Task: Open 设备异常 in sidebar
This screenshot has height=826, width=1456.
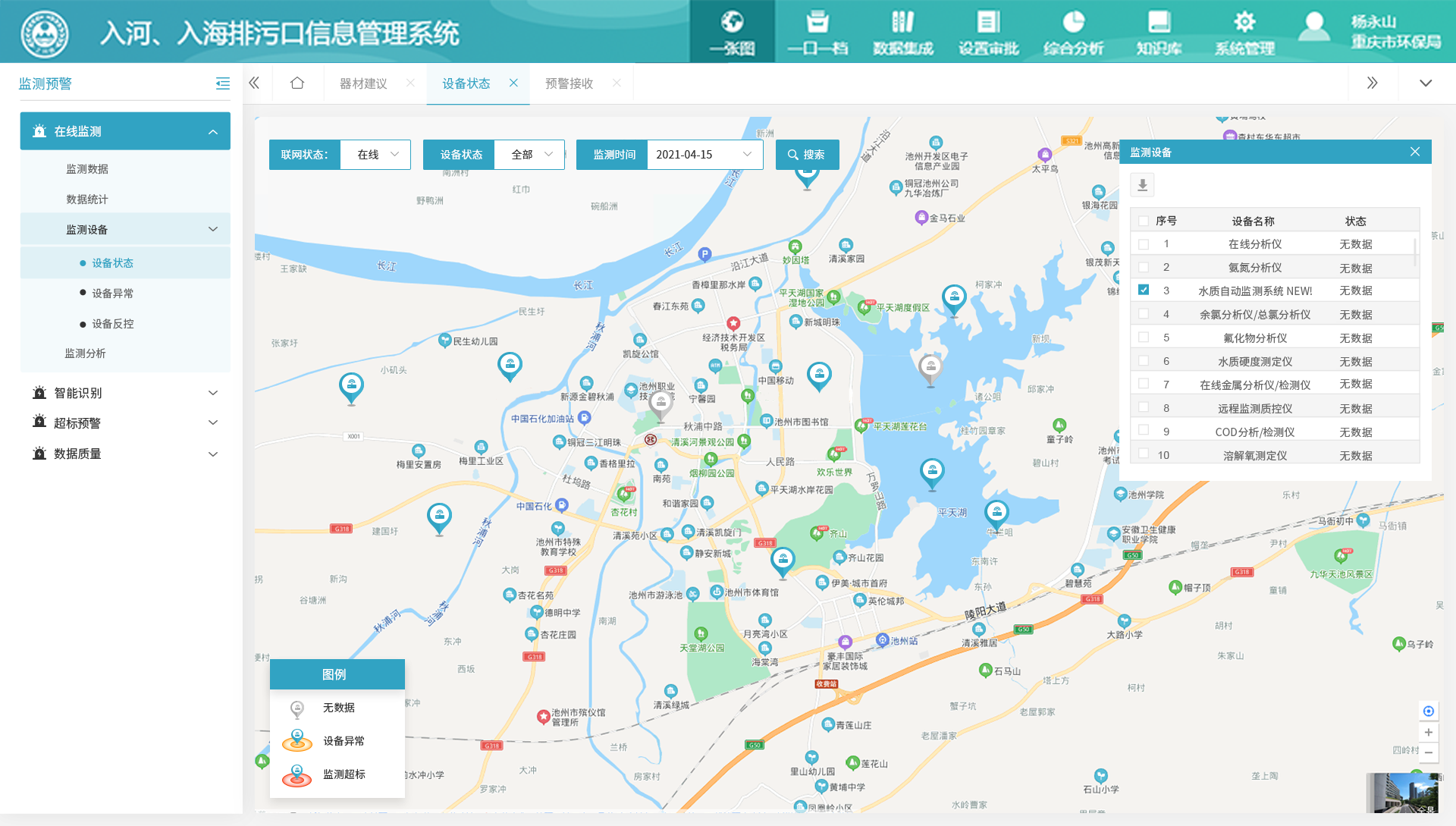Action: pos(112,294)
